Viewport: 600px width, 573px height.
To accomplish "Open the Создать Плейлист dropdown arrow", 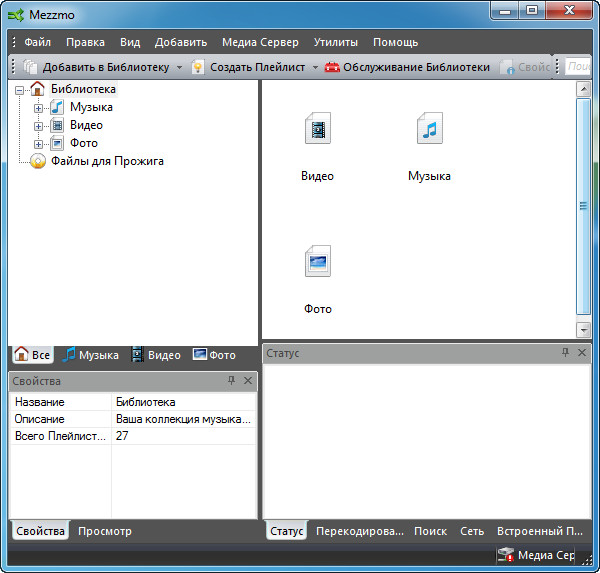I will click(x=314, y=67).
